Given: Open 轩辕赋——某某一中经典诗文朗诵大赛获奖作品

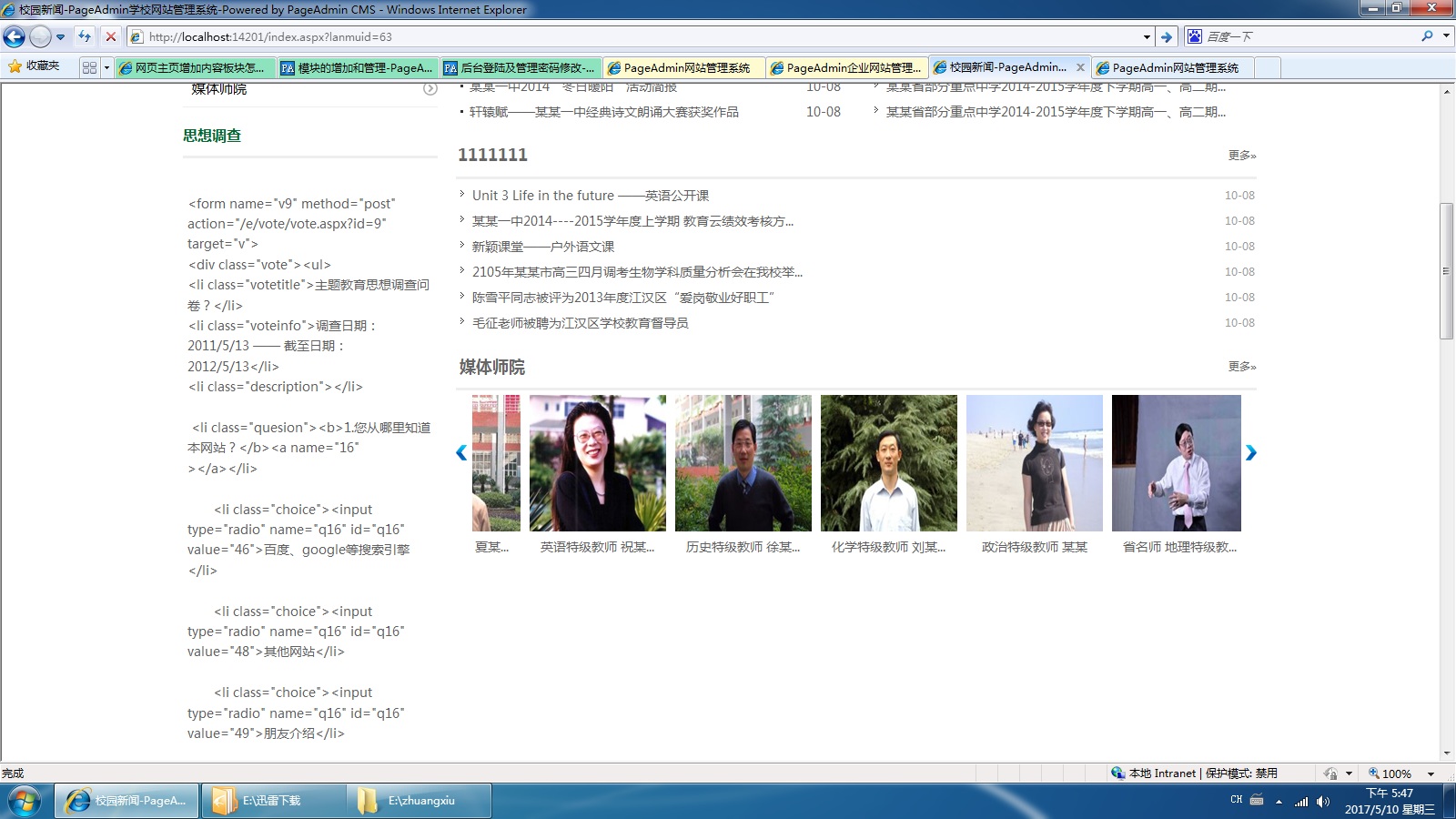Looking at the screenshot, I should [604, 112].
